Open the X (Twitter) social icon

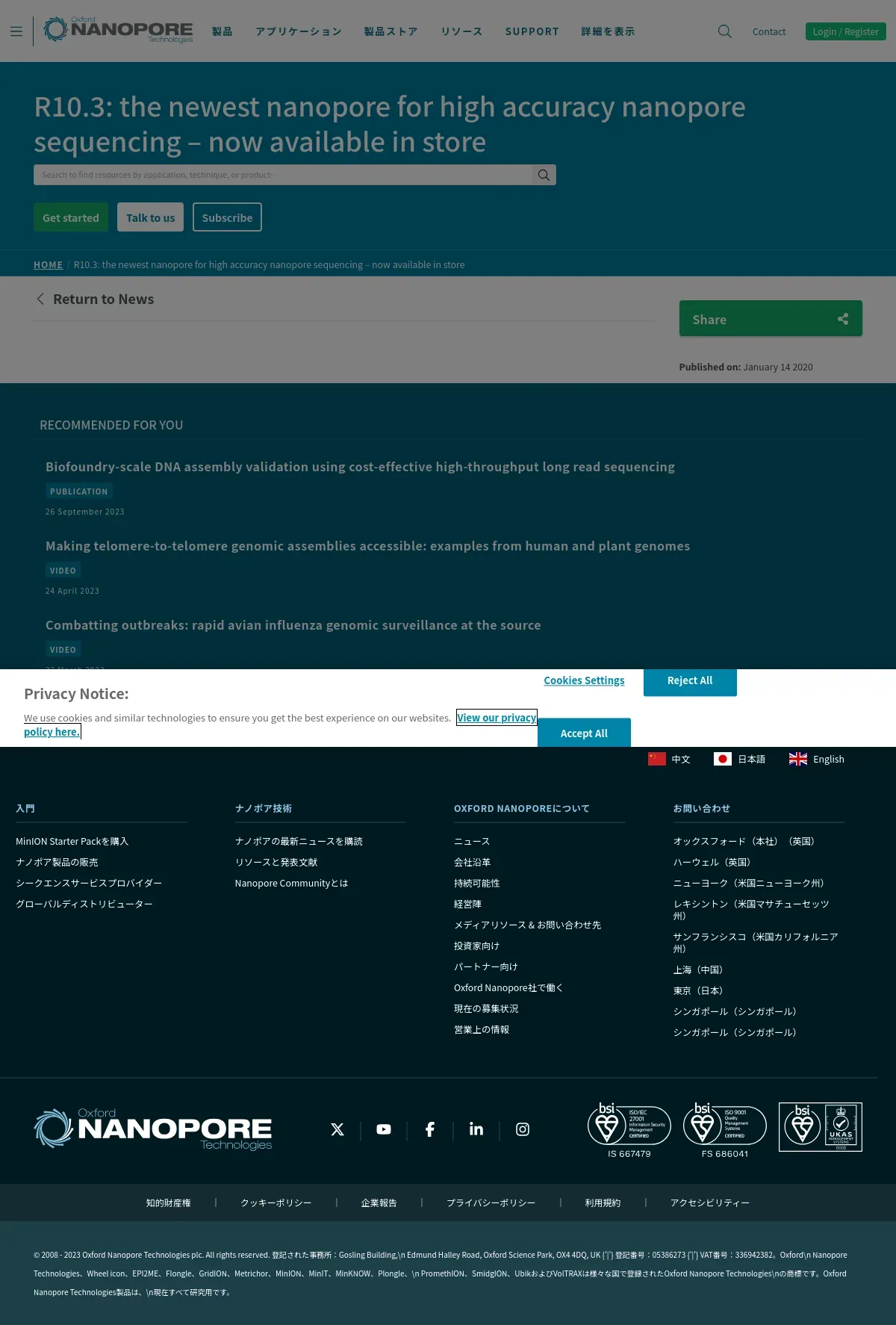click(x=337, y=1129)
